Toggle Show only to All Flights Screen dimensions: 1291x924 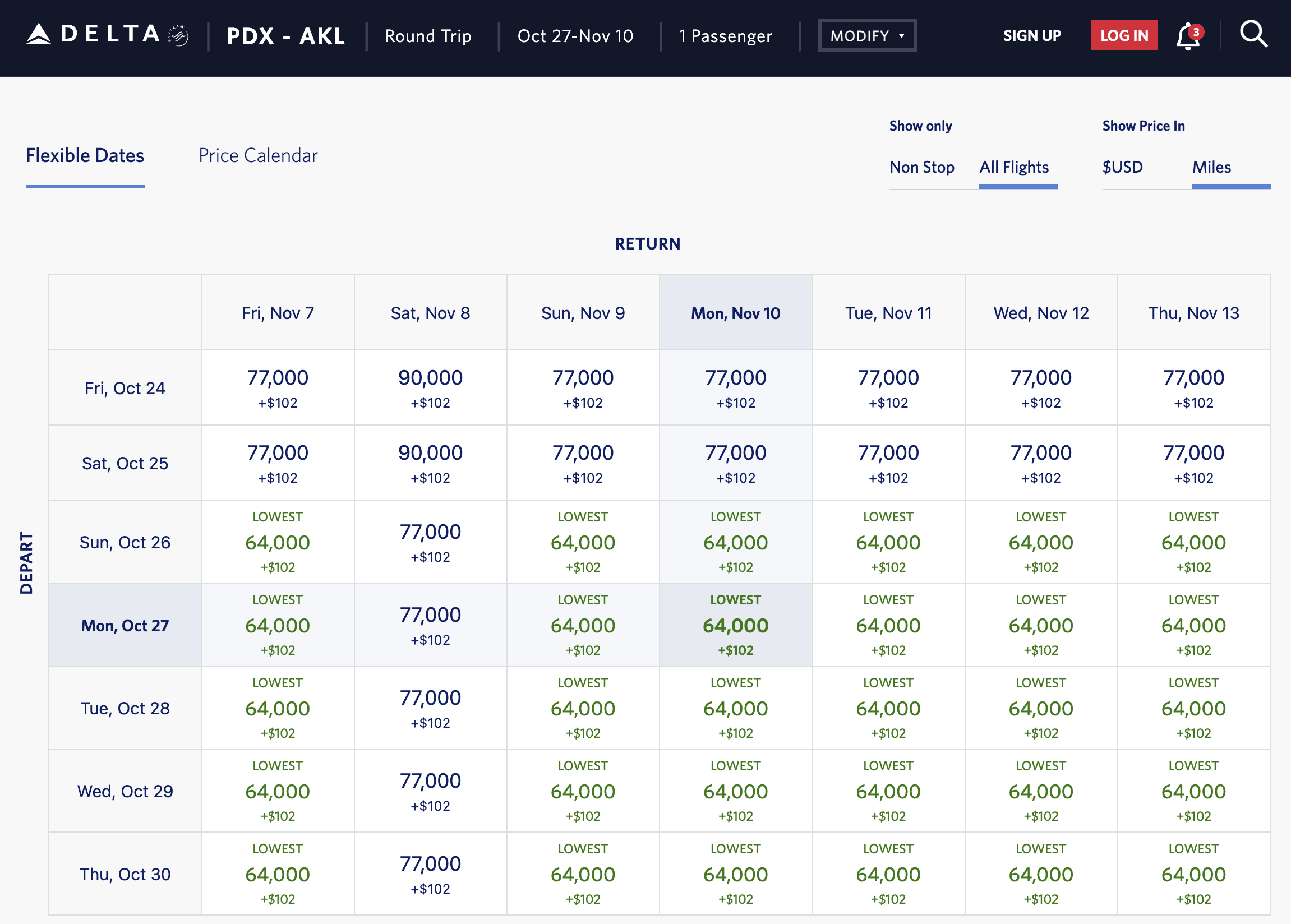(x=1013, y=167)
